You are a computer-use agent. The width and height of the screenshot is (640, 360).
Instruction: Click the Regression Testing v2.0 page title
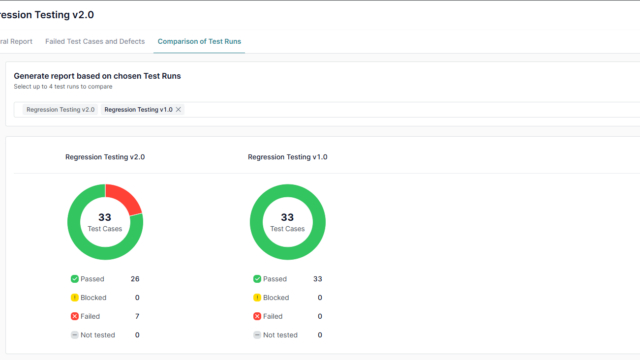47,15
